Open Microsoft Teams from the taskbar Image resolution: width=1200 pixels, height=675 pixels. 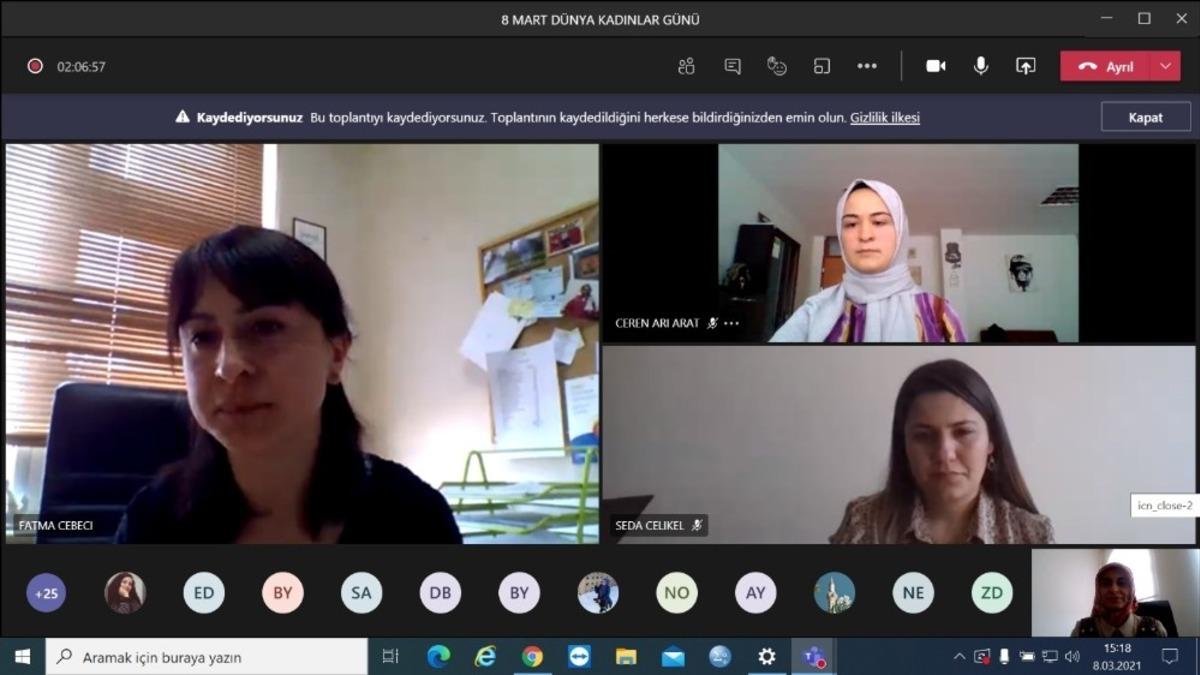pos(814,657)
